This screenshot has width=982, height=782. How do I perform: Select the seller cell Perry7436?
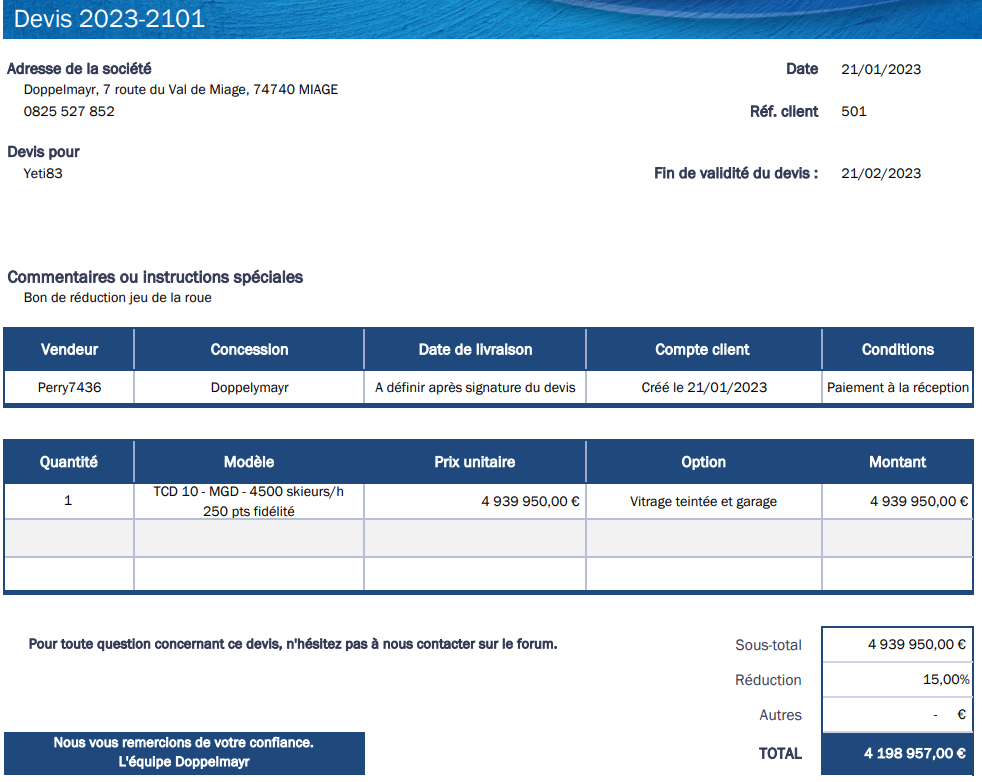coord(69,388)
